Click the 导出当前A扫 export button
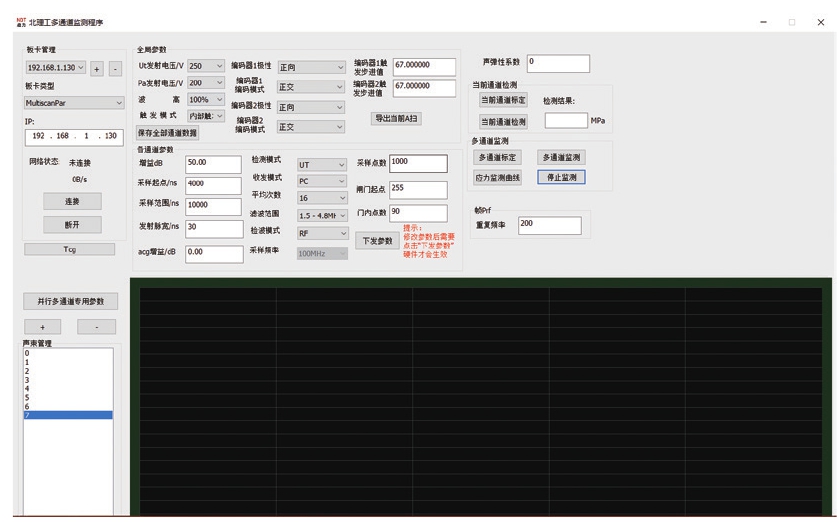The height and width of the screenshot is (523, 839). click(396, 118)
